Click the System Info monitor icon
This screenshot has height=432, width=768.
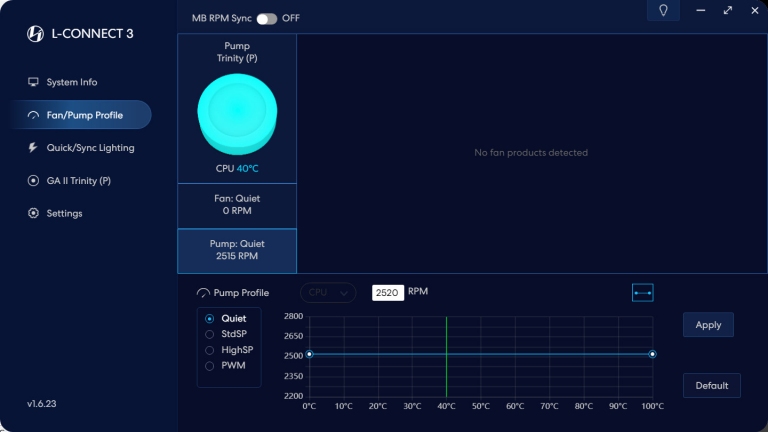(33, 82)
